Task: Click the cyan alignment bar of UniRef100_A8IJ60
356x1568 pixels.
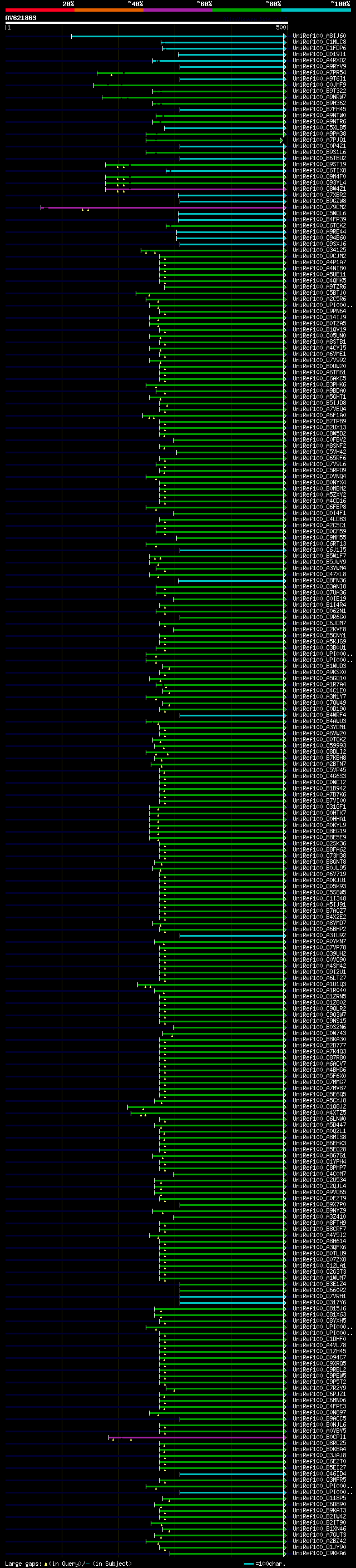Action: (179, 37)
